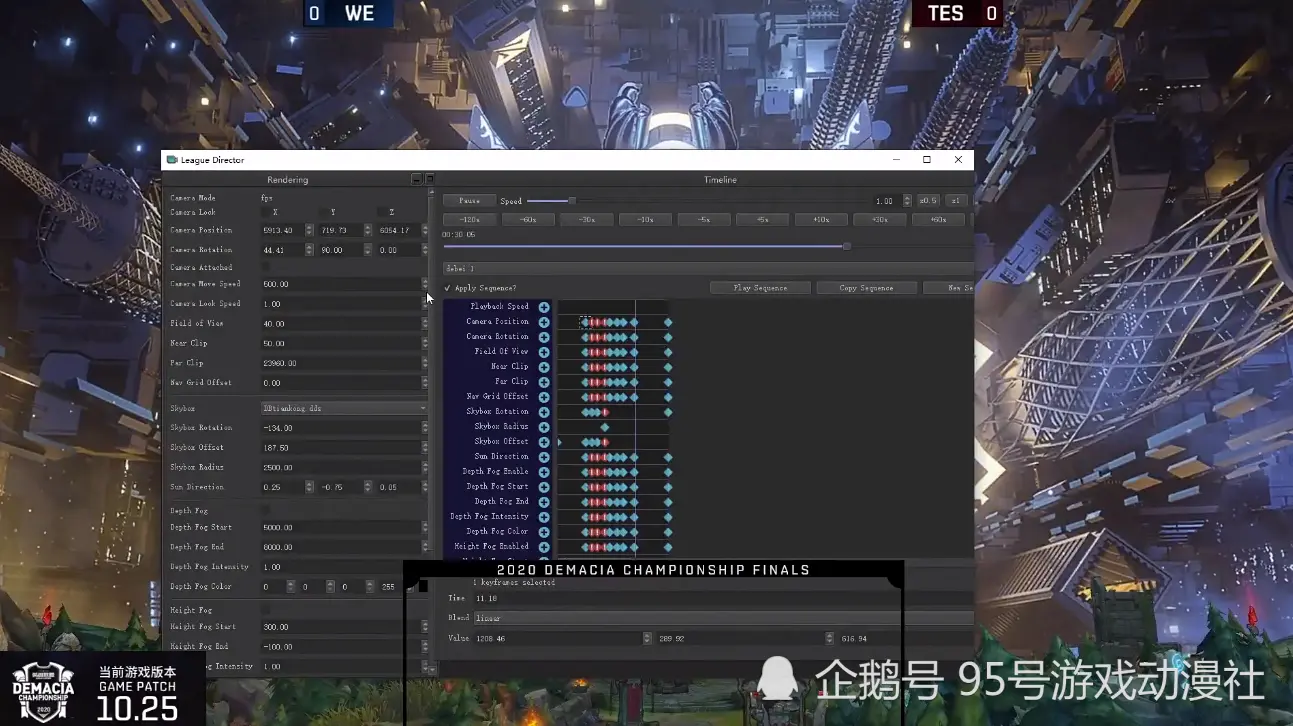
Task: Click the Height Fog Start 300.00 field
Action: click(x=344, y=627)
